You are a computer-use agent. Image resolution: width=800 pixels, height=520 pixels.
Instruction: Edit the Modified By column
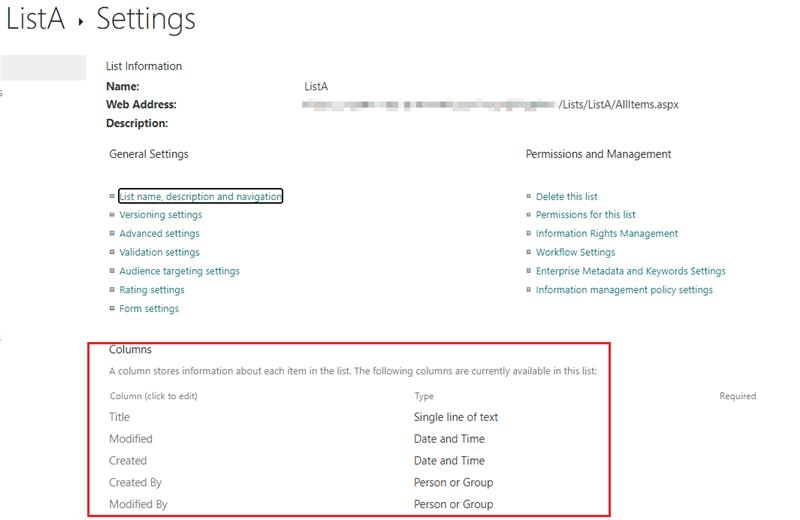(x=138, y=504)
